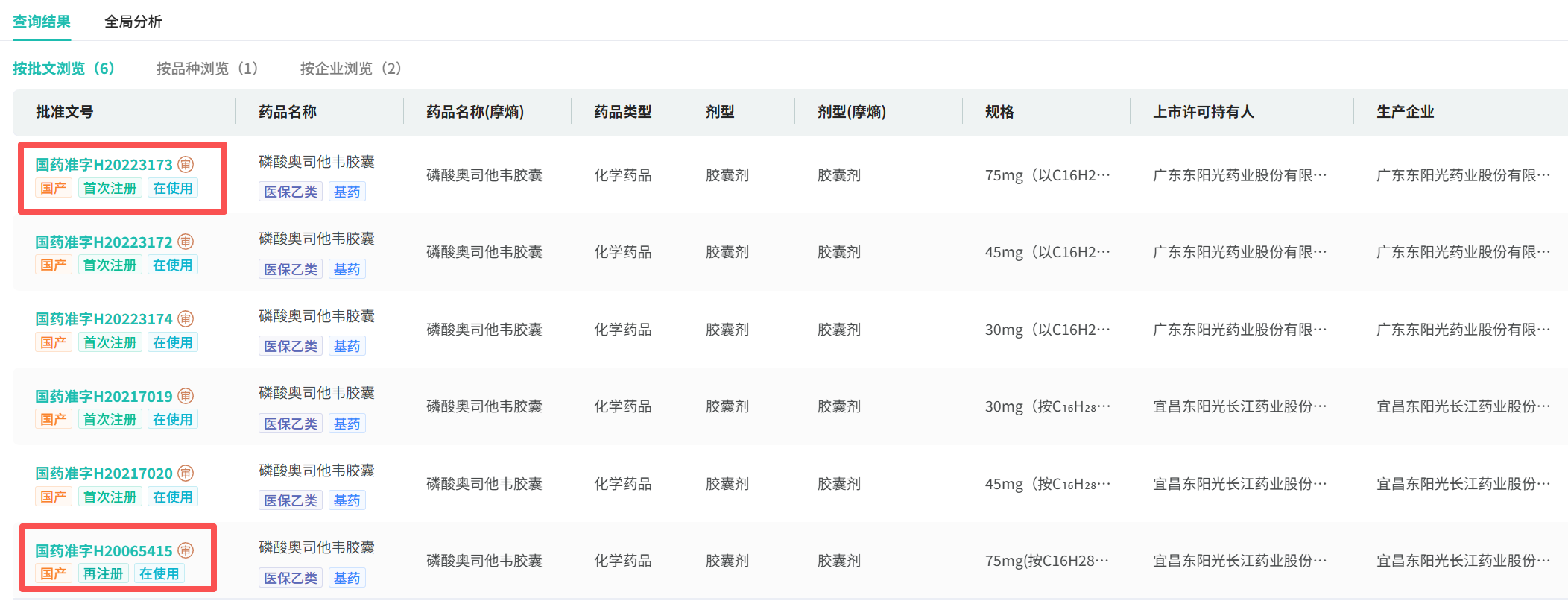This screenshot has height=604, width=1568.
Task: Click the 上市许可持有人 column header
Action: [x=1203, y=112]
